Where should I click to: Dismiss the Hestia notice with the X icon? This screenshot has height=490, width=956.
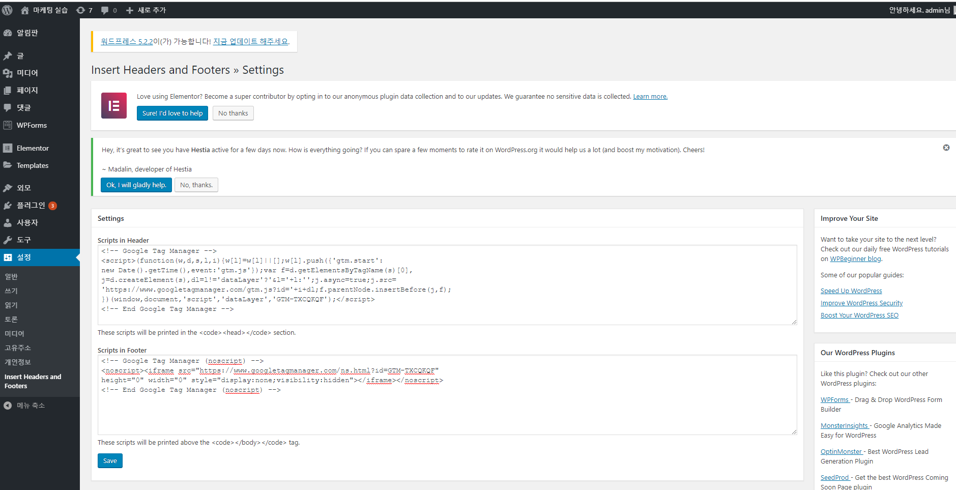coord(946,147)
